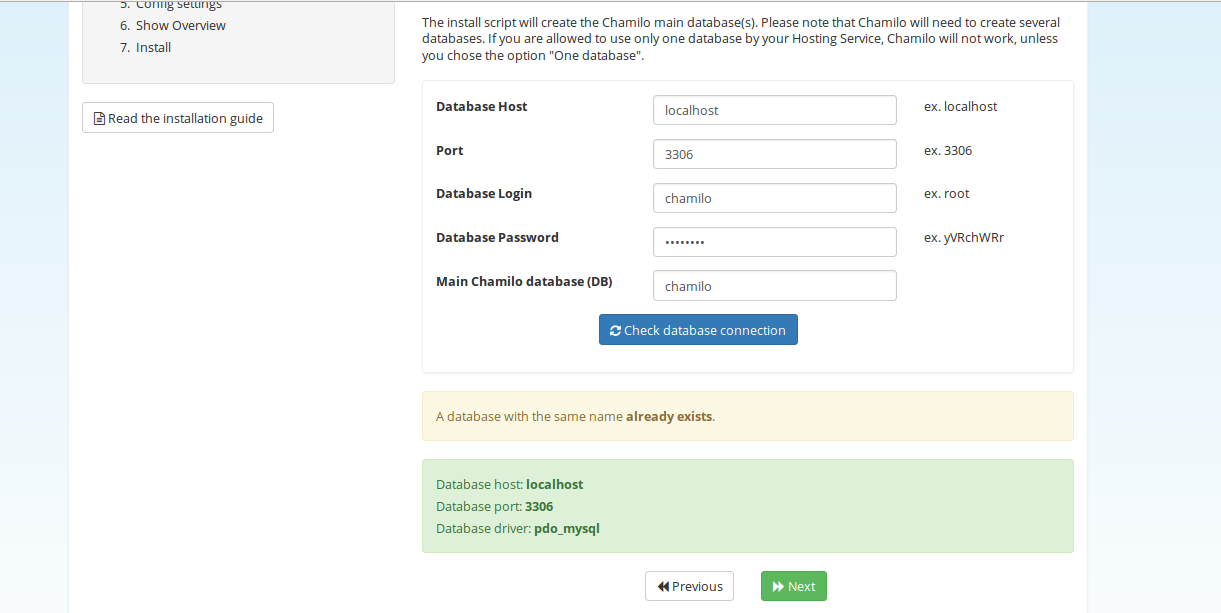Click the document icon beside installation guide
The height and width of the screenshot is (613, 1221).
click(x=99, y=118)
